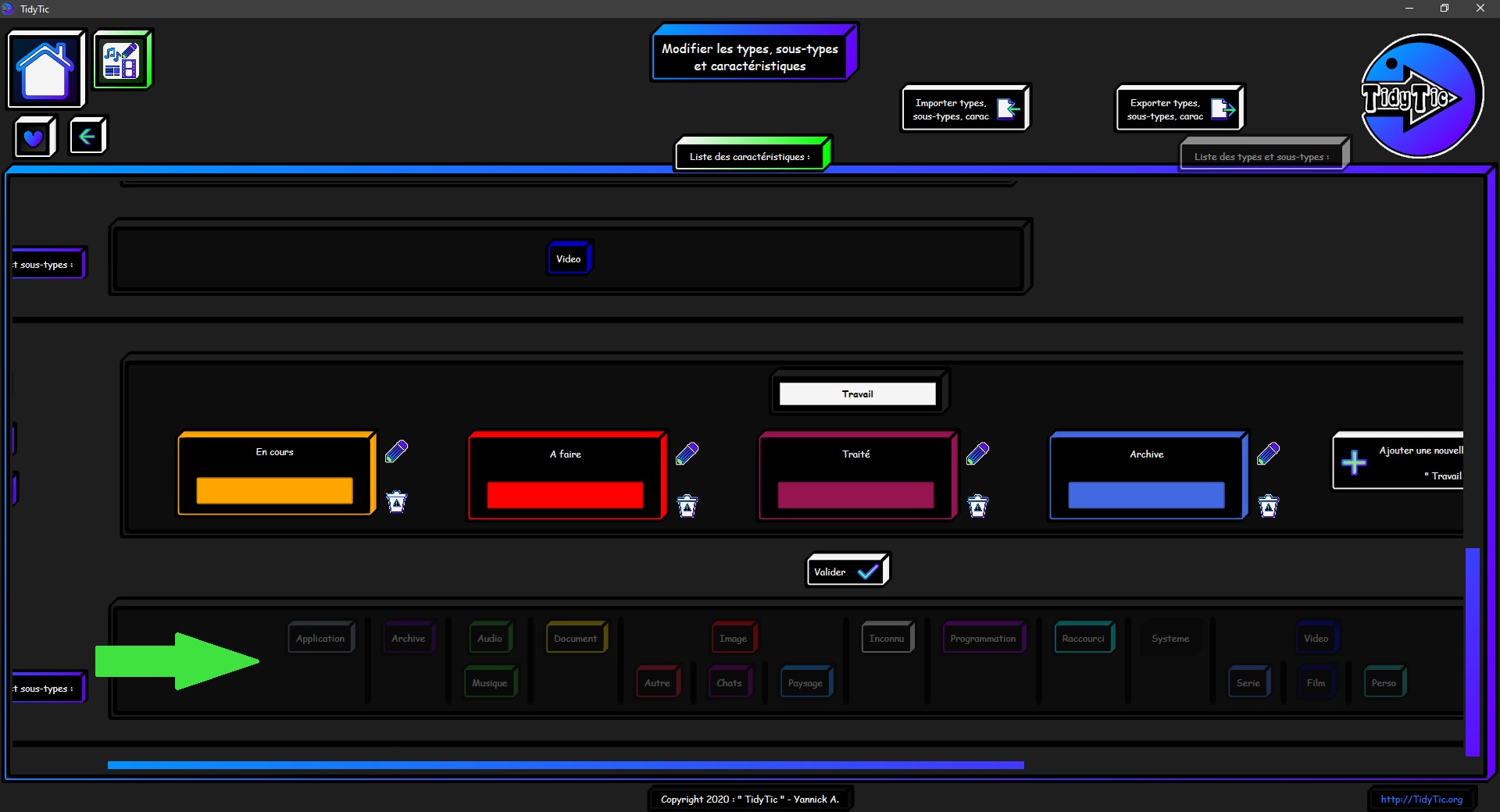The width and height of the screenshot is (1500, 812).
Task: Open the http://TidyTic.org link
Action: coord(1421,799)
